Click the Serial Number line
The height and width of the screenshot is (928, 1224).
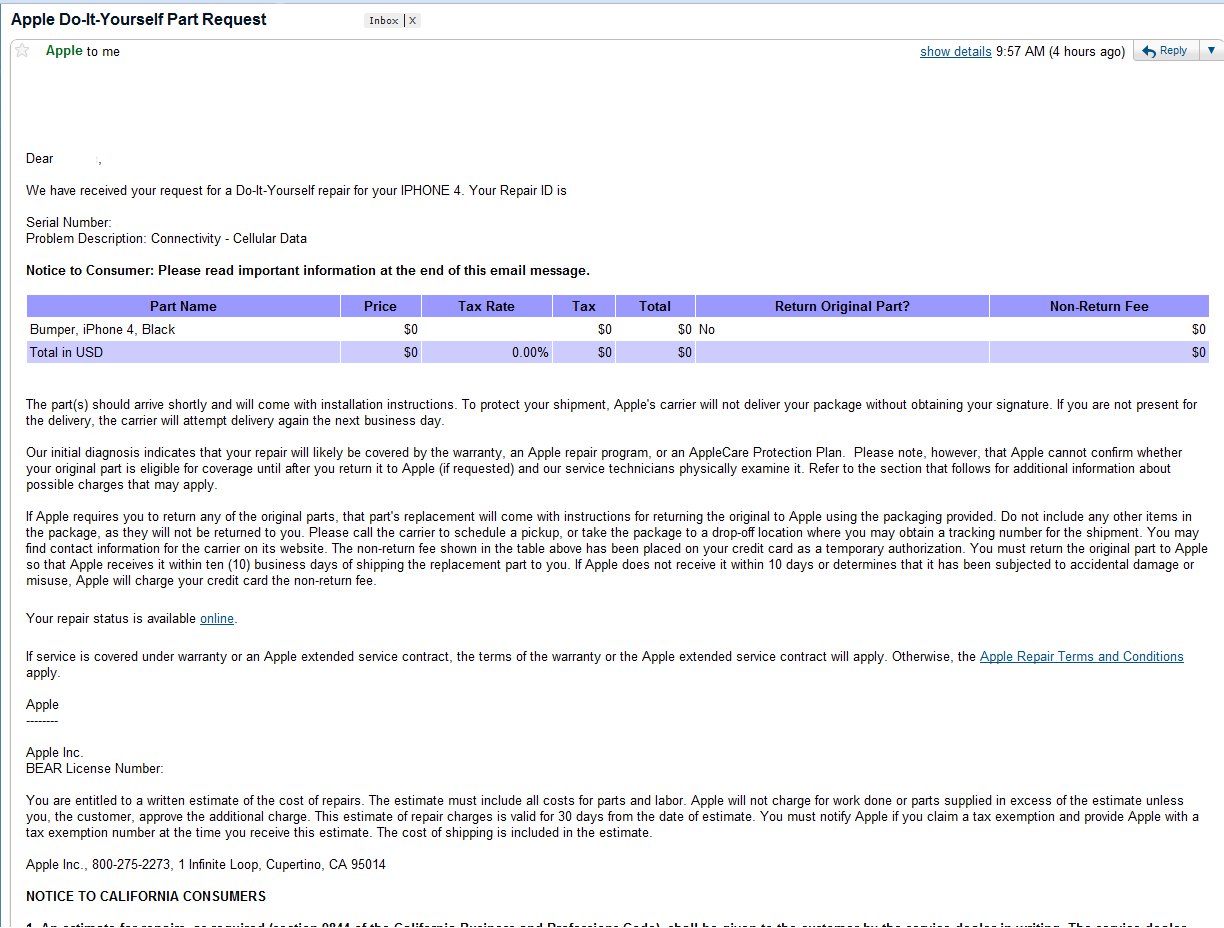click(x=69, y=223)
